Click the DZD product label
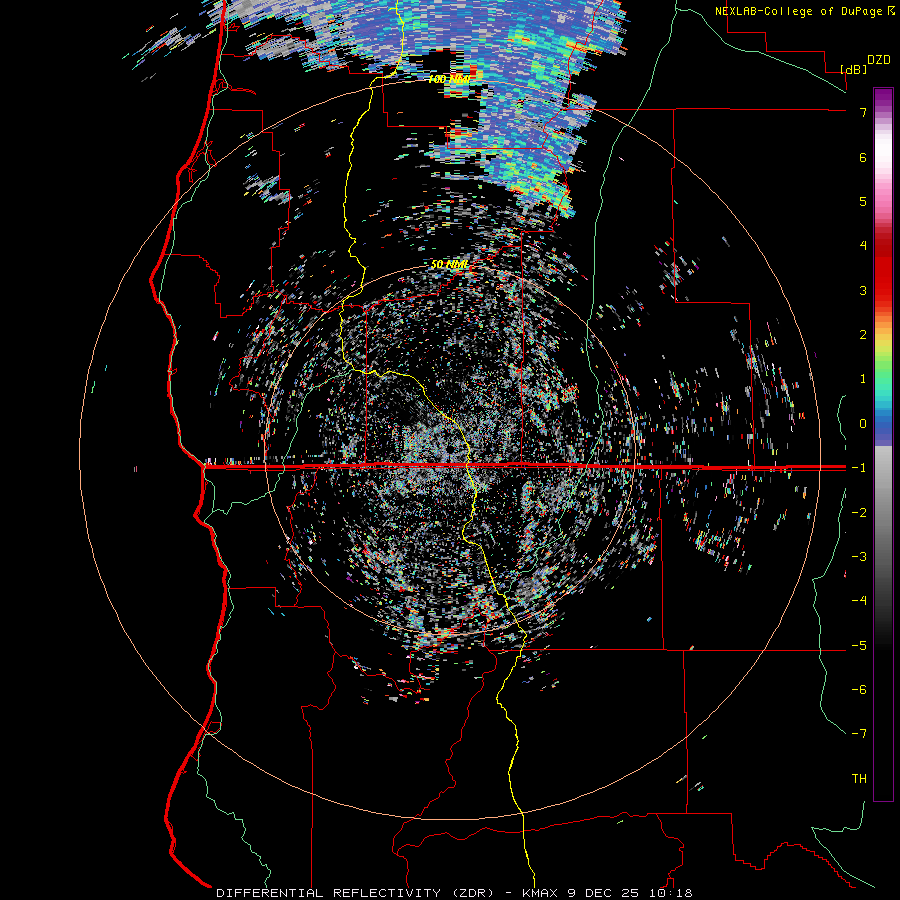Screen dimensions: 900x900 tap(879, 60)
